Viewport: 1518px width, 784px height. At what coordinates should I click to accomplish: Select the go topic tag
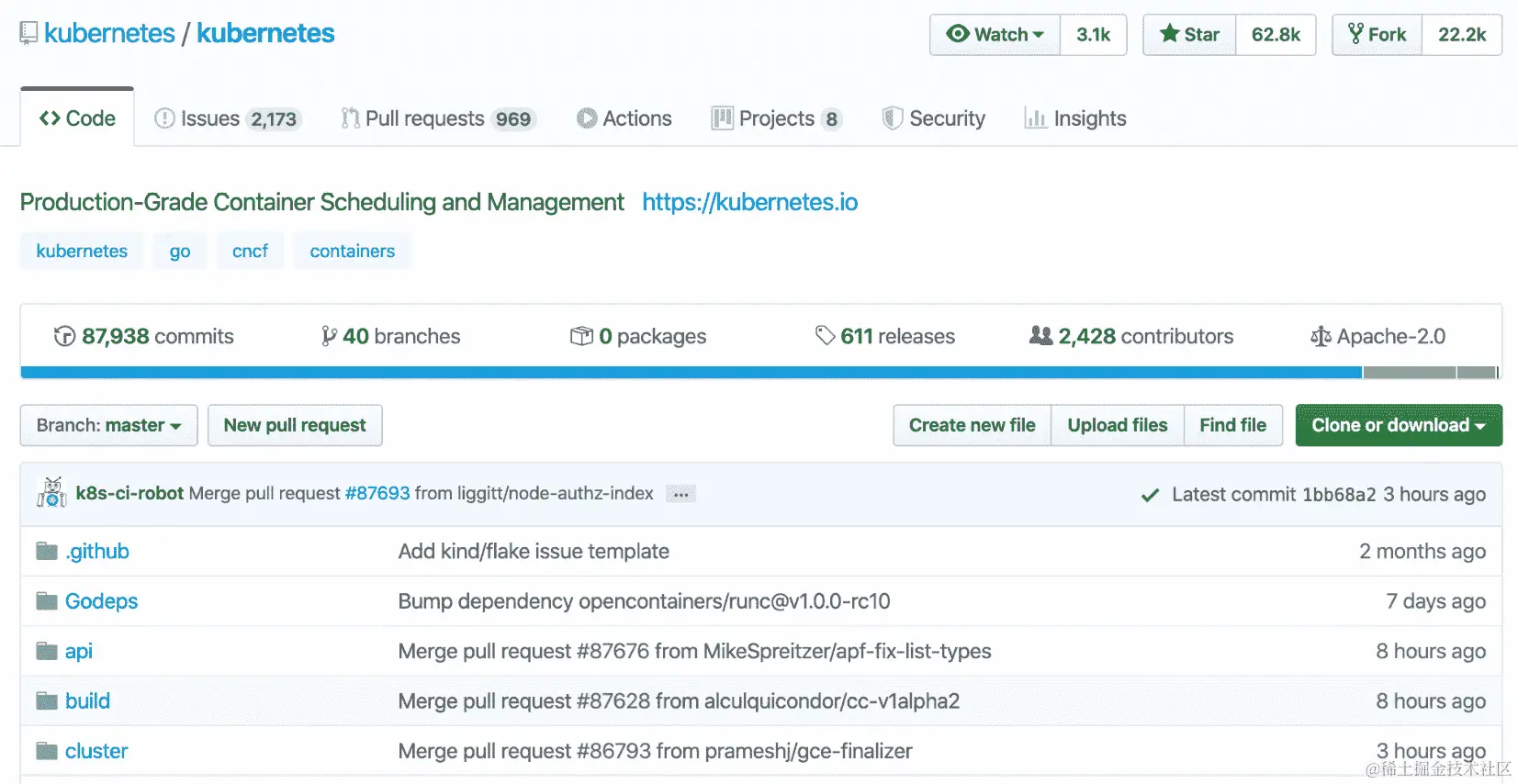tap(180, 251)
